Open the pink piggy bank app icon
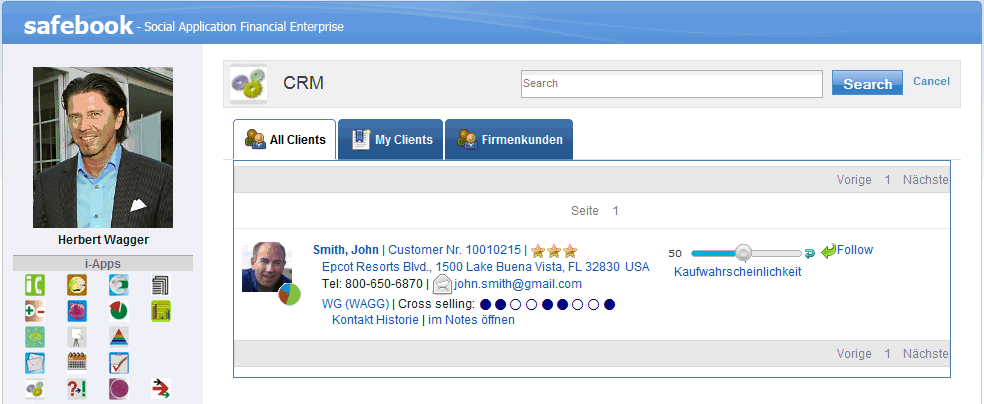This screenshot has height=404, width=984. pyautogui.click(x=77, y=311)
